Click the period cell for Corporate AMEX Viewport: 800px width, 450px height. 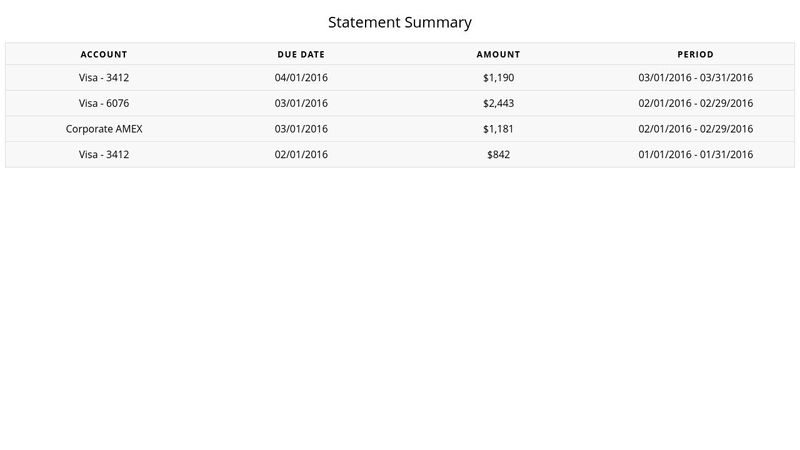(695, 129)
